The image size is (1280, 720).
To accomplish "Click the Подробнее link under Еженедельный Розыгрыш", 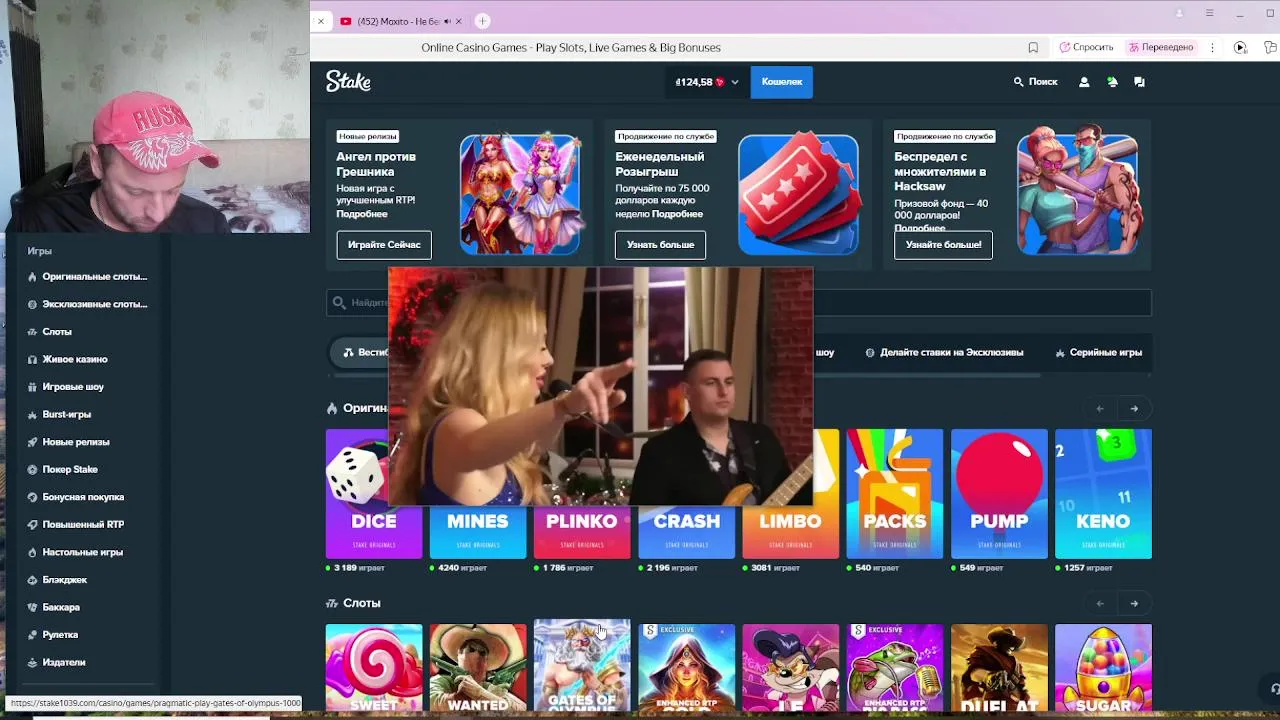I will [677, 214].
